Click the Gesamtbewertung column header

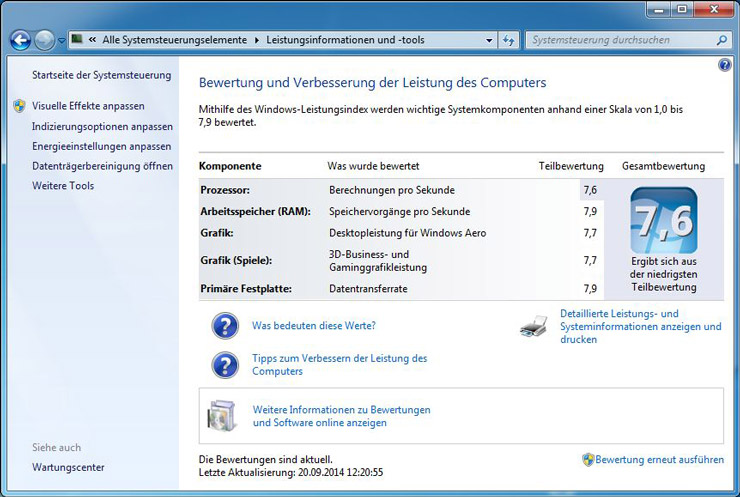663,166
